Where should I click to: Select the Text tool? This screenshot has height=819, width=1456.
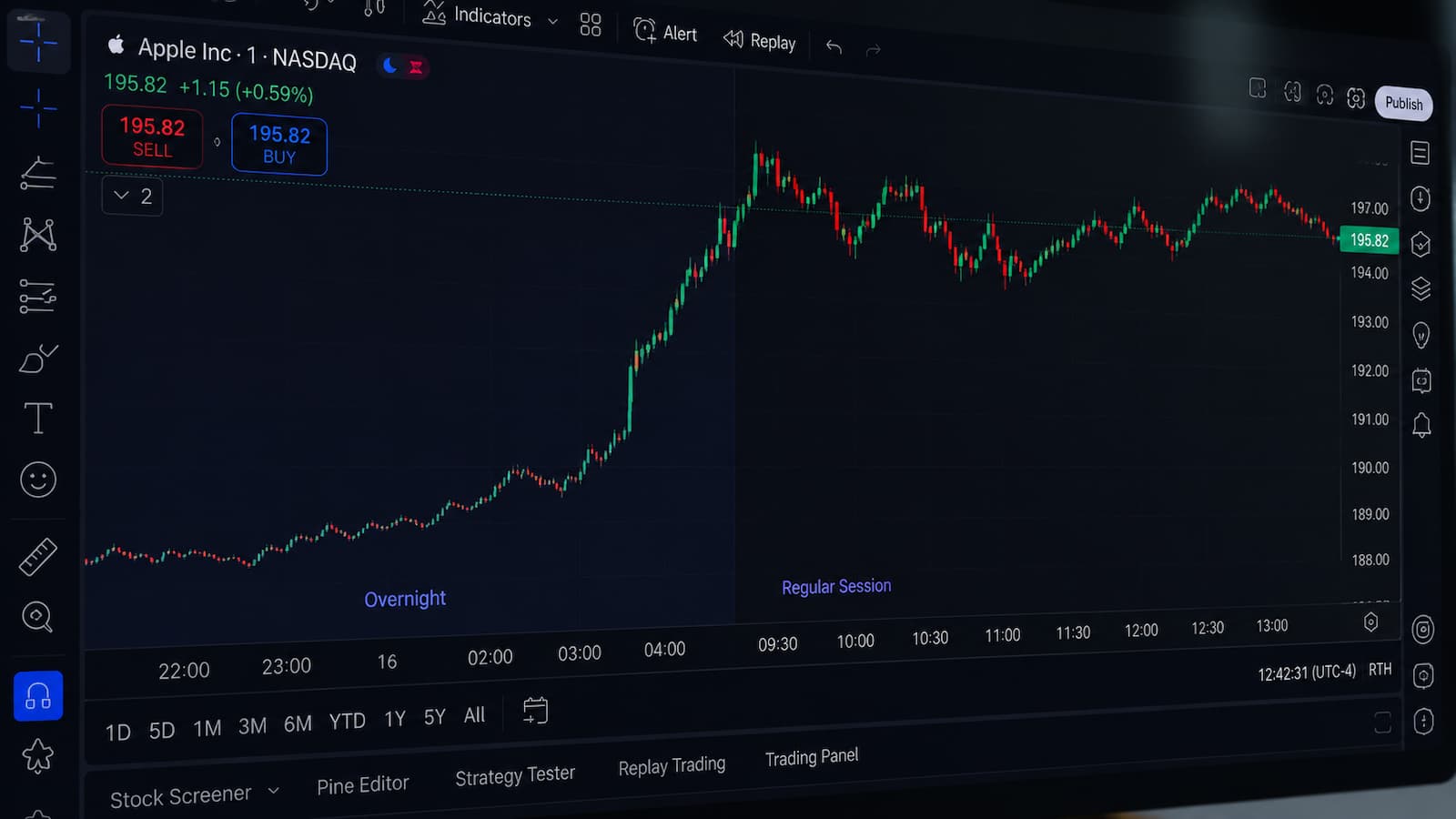coord(38,419)
